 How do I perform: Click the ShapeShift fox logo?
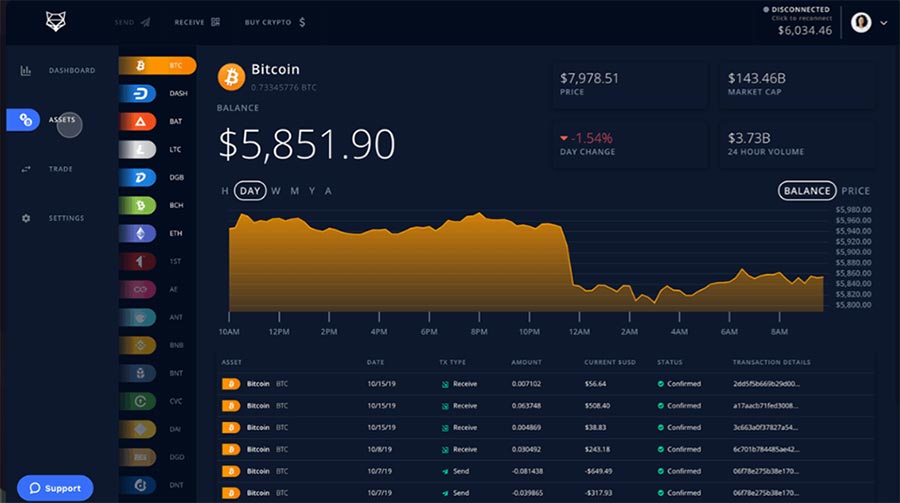click(x=56, y=22)
